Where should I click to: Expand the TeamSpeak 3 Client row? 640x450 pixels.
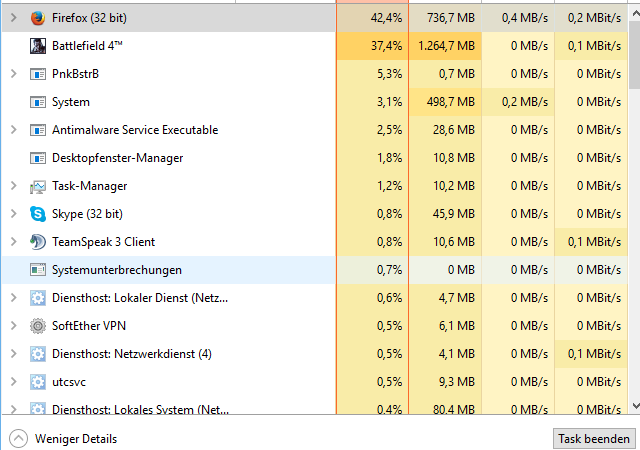[x=13, y=242]
